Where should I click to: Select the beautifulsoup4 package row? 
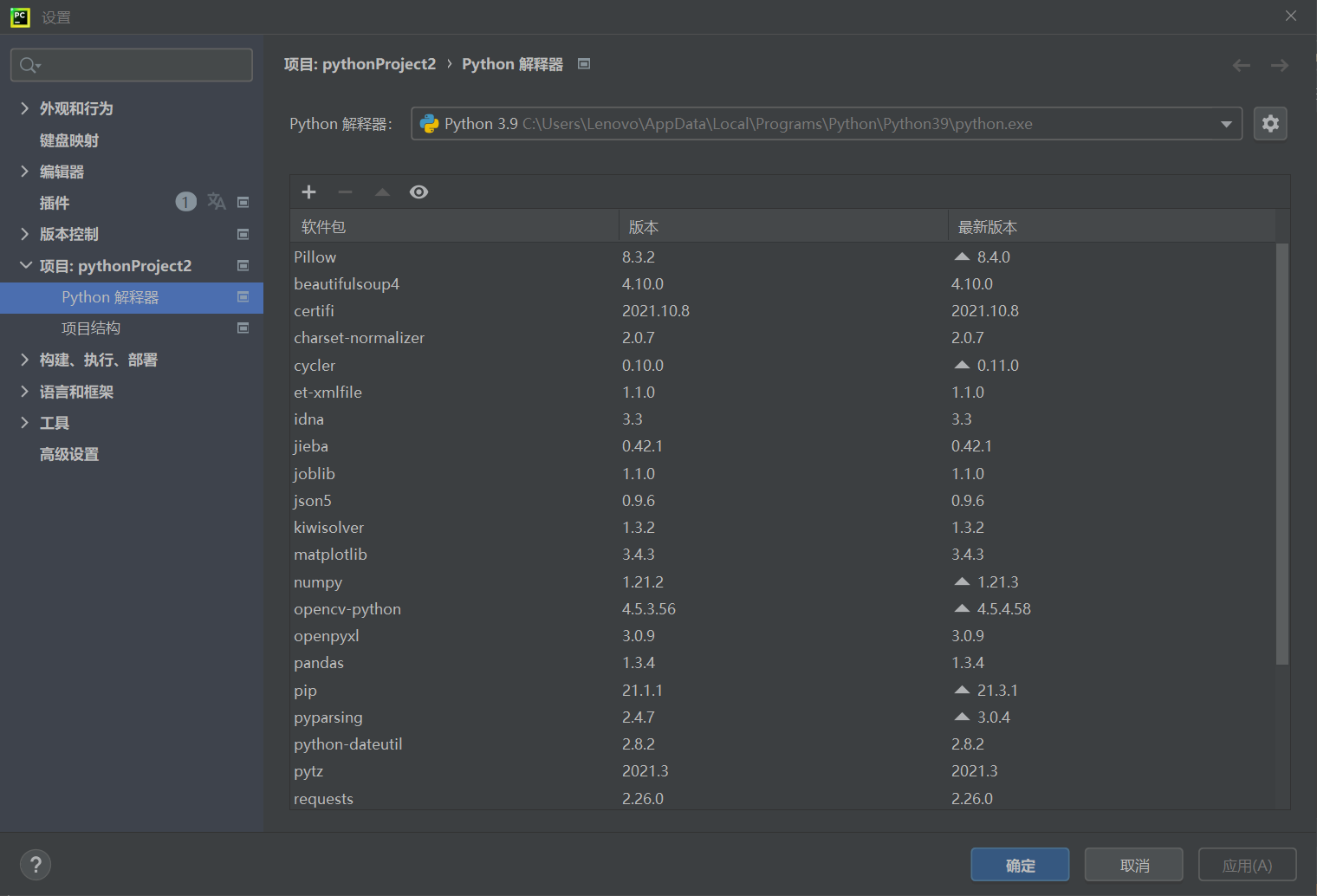click(783, 283)
